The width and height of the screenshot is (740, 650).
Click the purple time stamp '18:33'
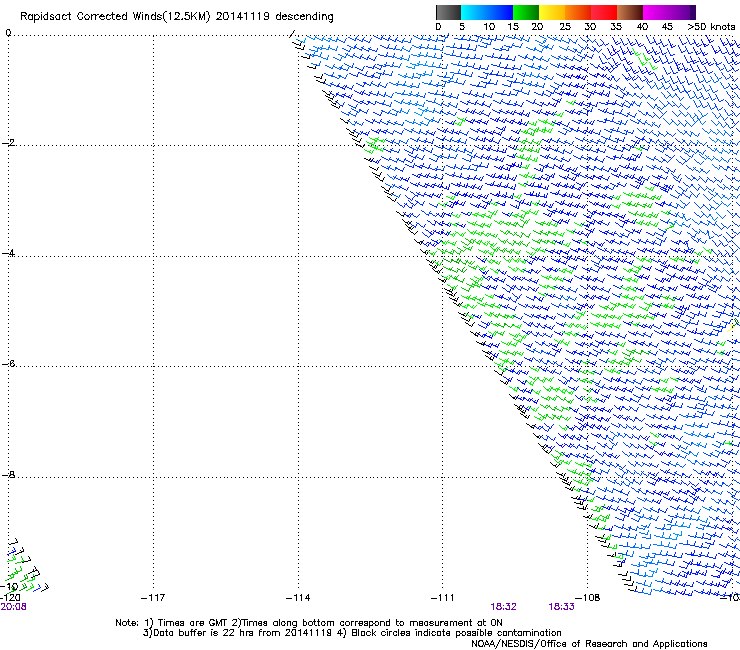pos(561,607)
